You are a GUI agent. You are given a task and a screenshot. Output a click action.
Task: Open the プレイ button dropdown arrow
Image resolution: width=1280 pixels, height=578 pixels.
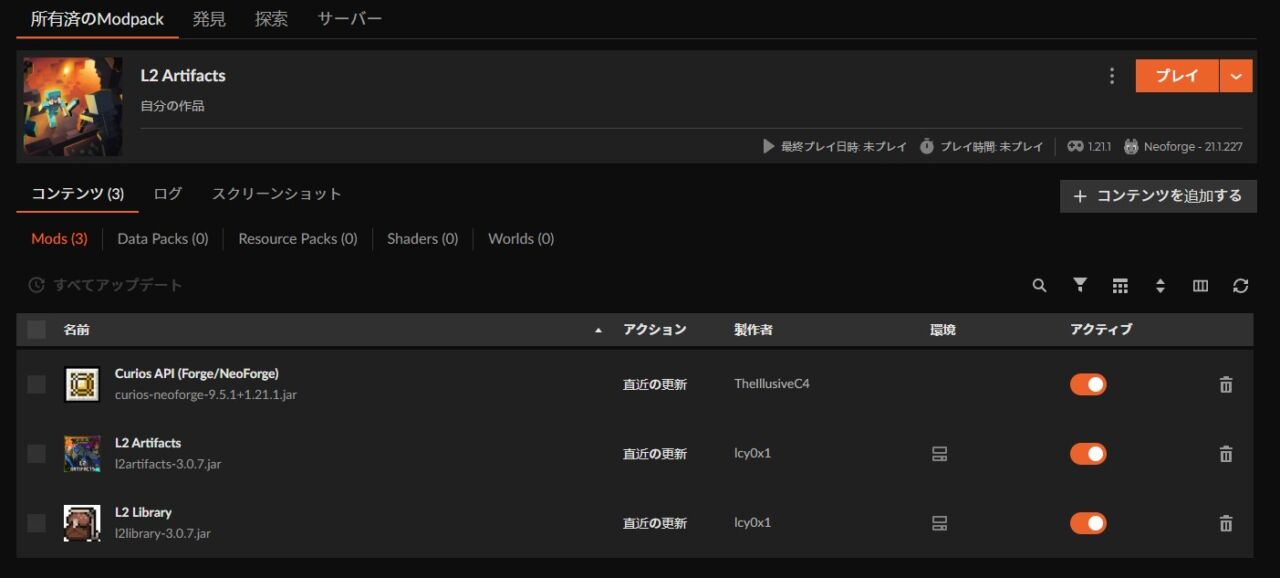[1236, 75]
